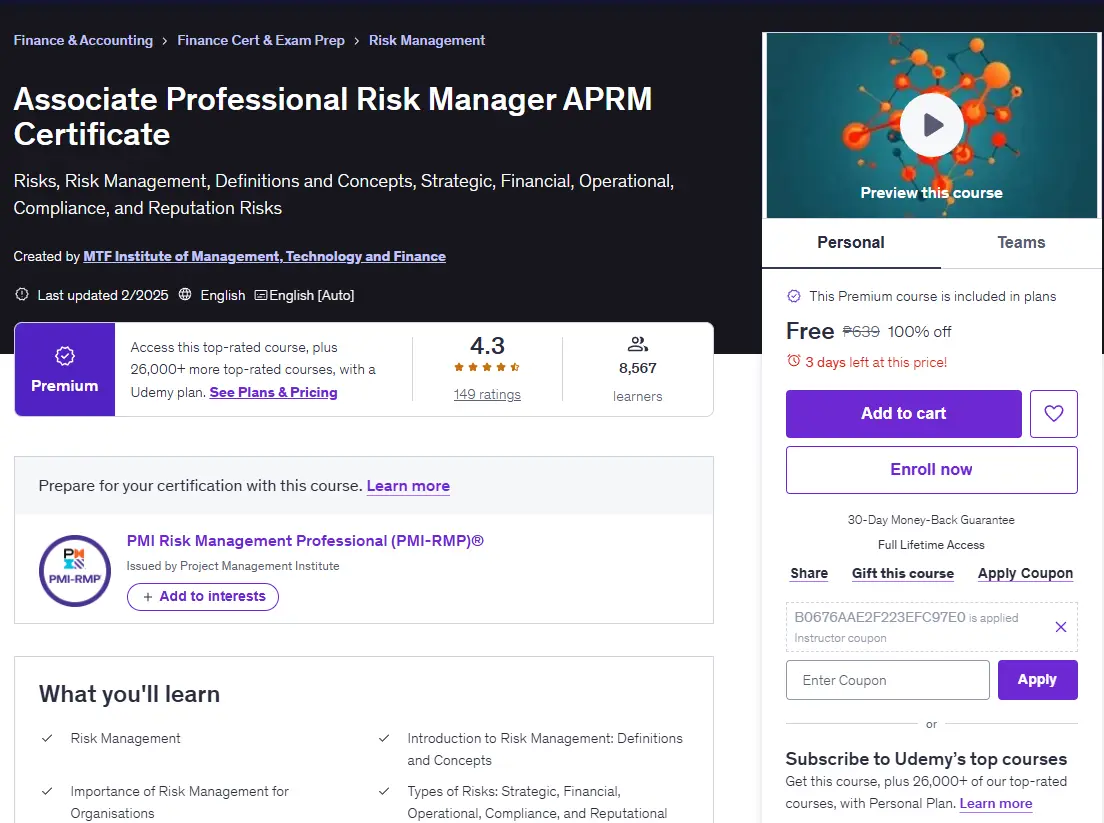This screenshot has height=823, width=1104.
Task: Click Apply Coupon link
Action: tap(1025, 573)
